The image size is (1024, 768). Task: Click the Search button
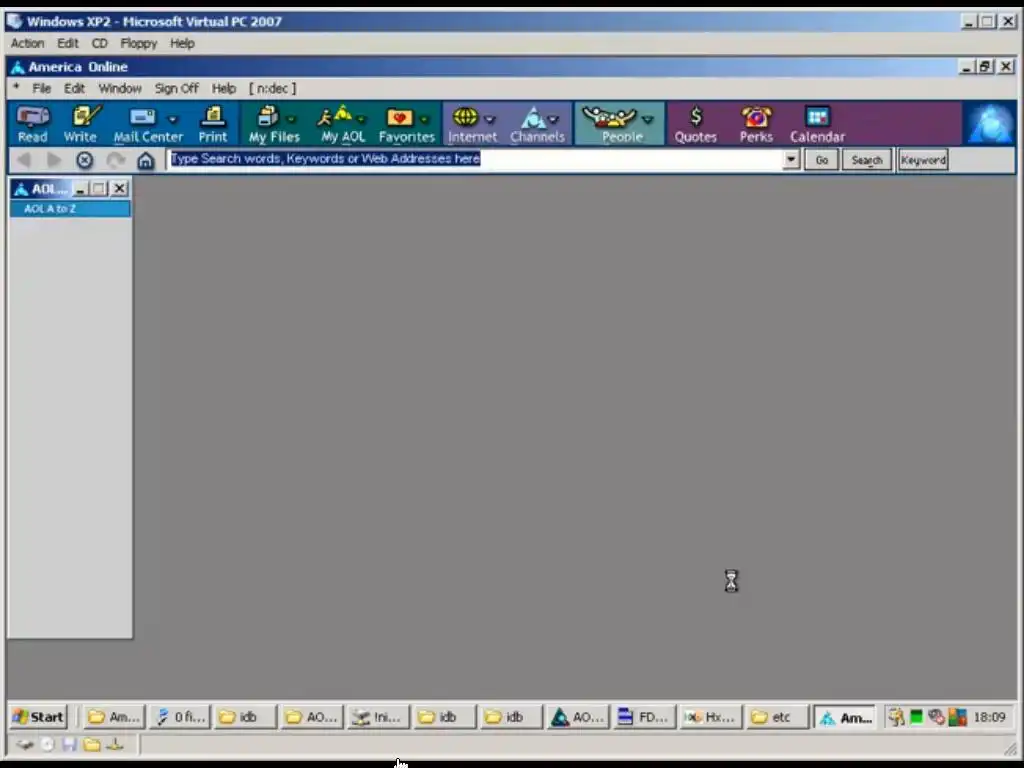[x=867, y=160]
